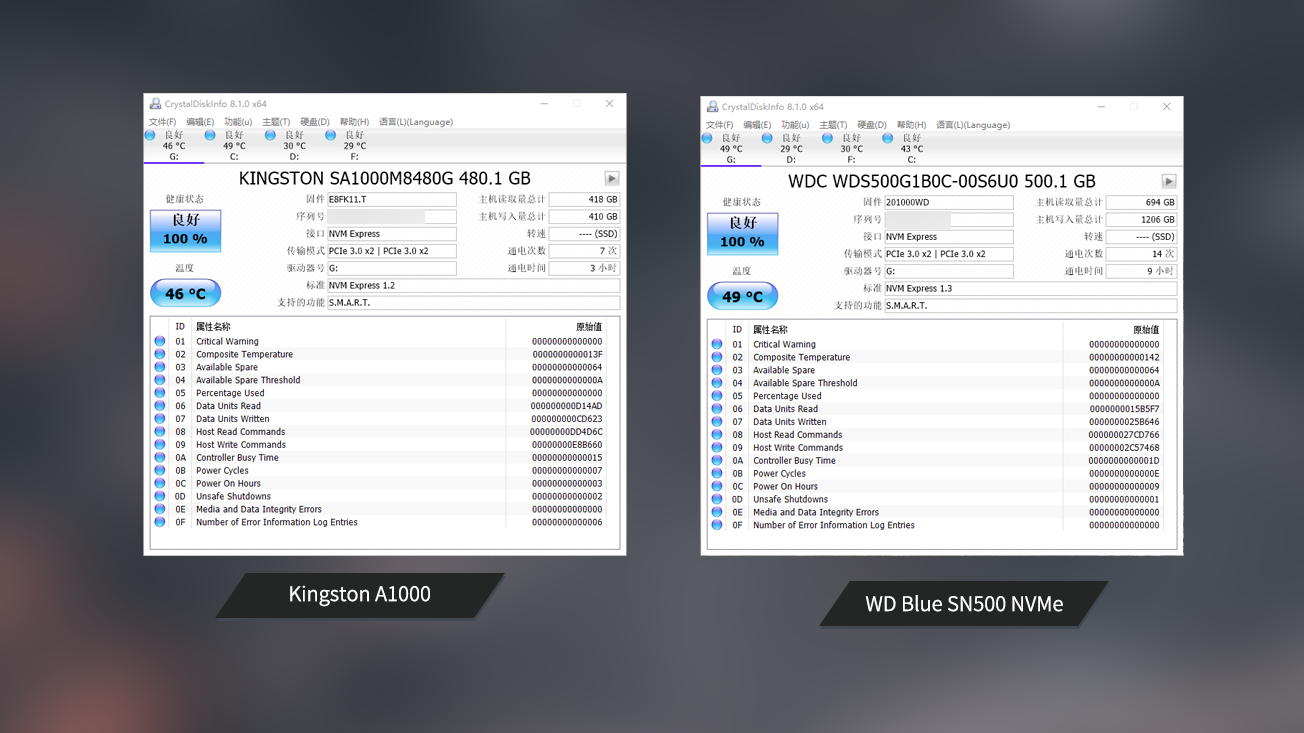Select F: drive 30 °C in WD window

click(851, 149)
